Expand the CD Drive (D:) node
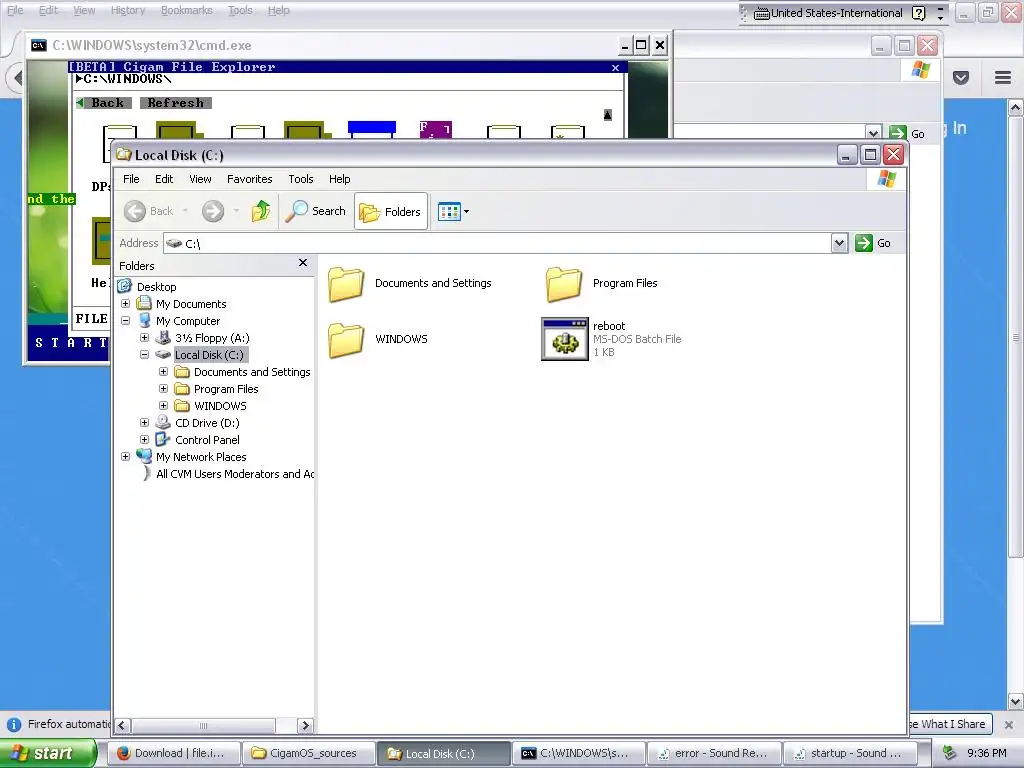Image resolution: width=1024 pixels, height=768 pixels. point(144,423)
